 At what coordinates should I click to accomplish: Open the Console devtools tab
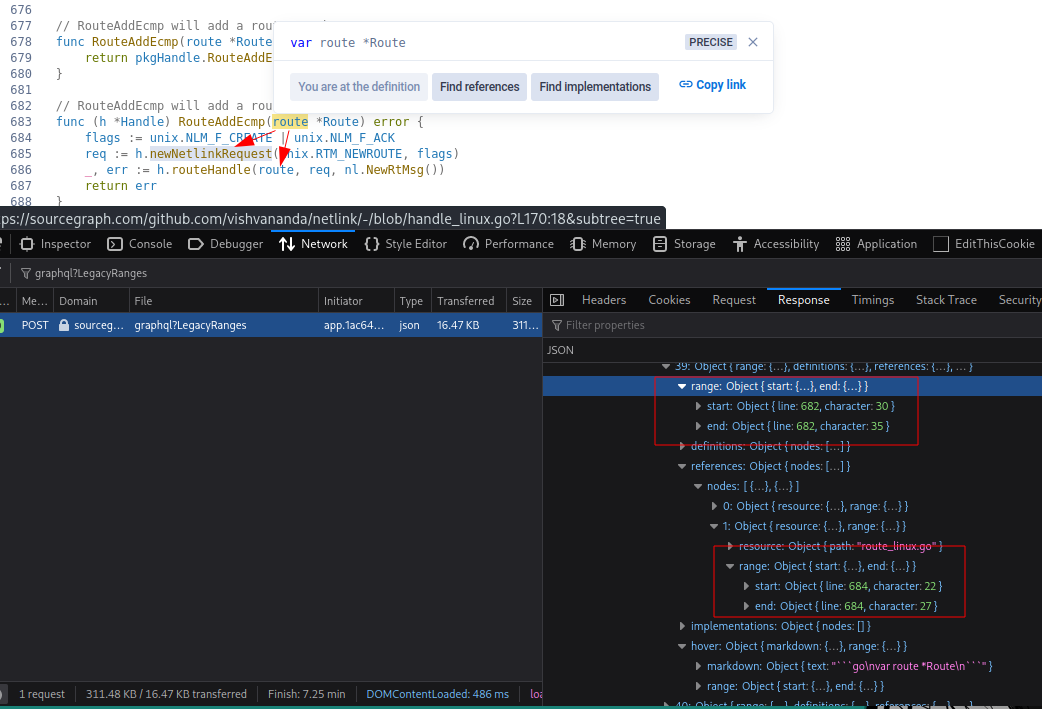[x=140, y=244]
